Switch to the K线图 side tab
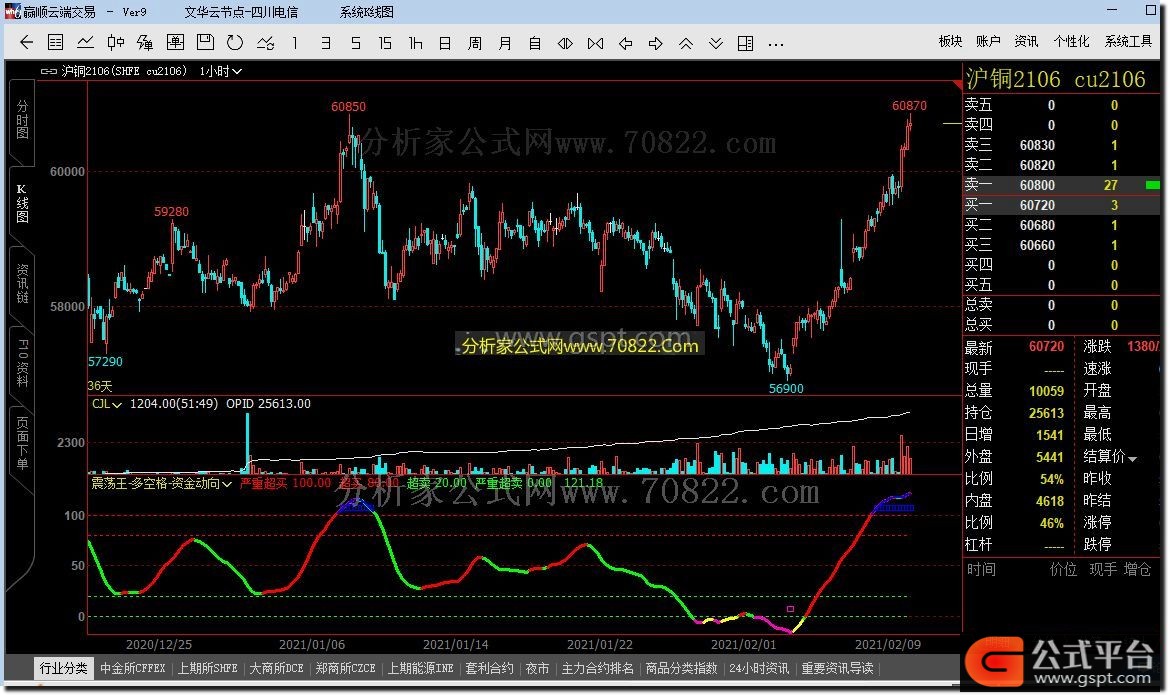Image resolution: width=1170 pixels, height=695 pixels. [22, 203]
